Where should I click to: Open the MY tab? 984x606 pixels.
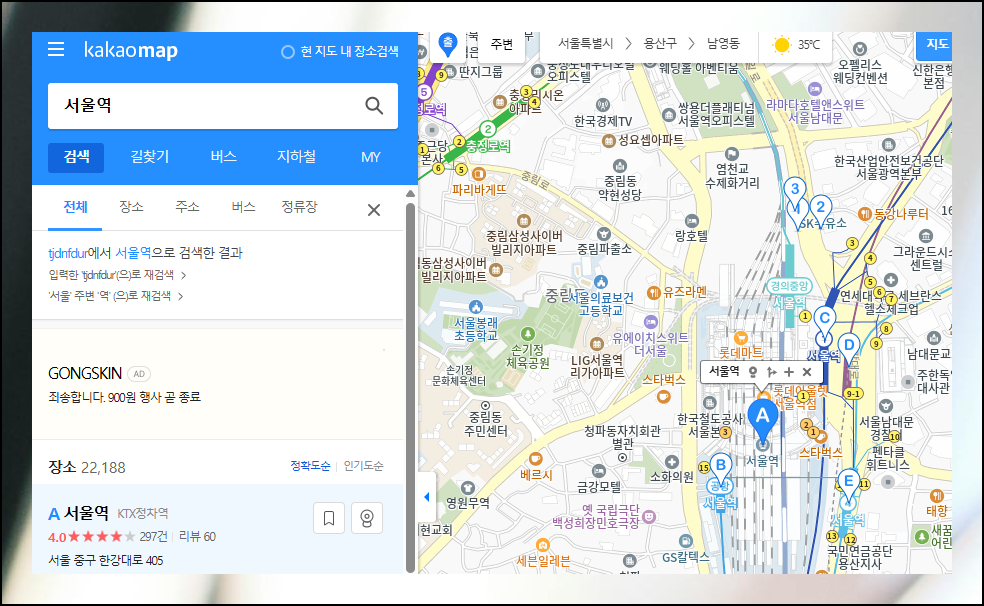(x=370, y=157)
